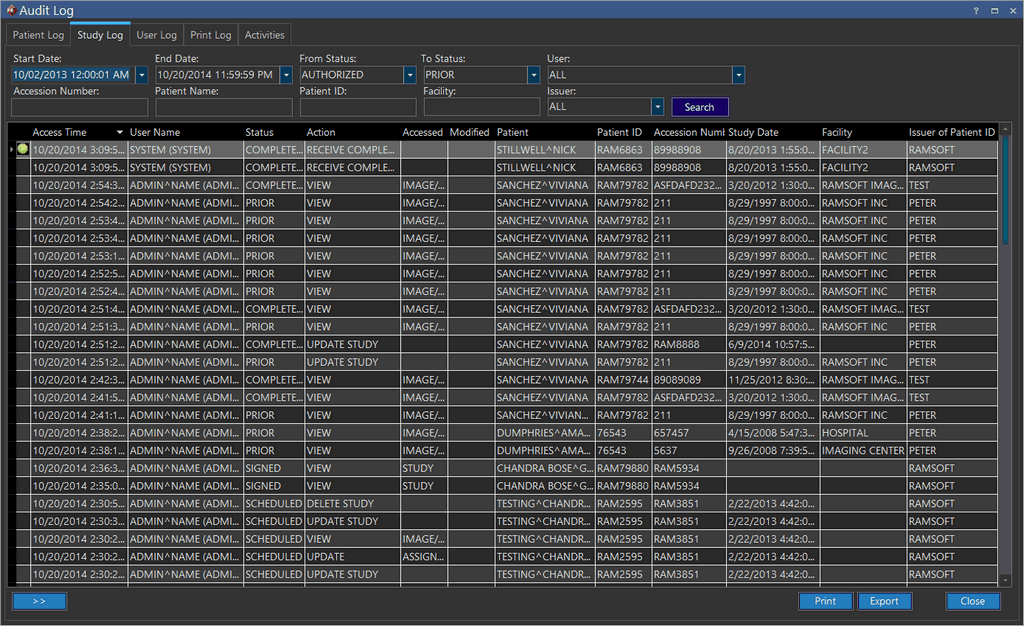Open the End Date picker dropdown
The width and height of the screenshot is (1024, 626).
point(286,75)
